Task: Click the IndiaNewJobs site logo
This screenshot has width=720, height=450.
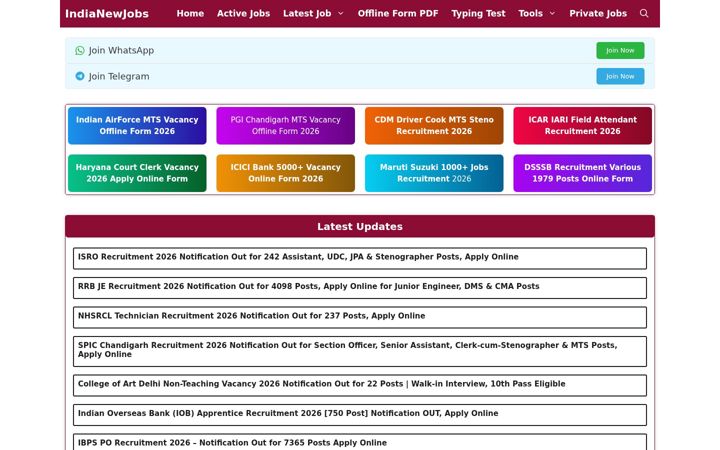Action: (x=107, y=14)
